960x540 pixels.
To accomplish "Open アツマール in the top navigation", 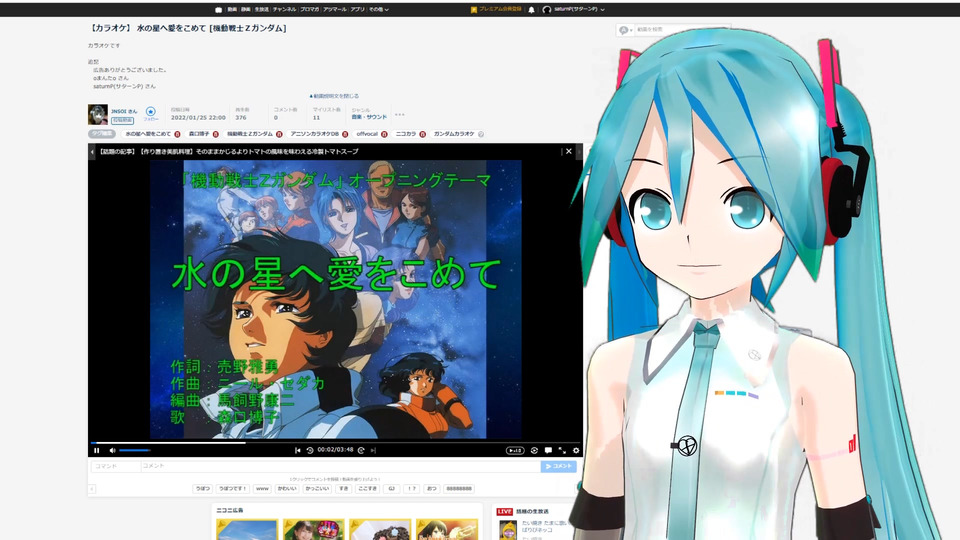I will (x=334, y=9).
